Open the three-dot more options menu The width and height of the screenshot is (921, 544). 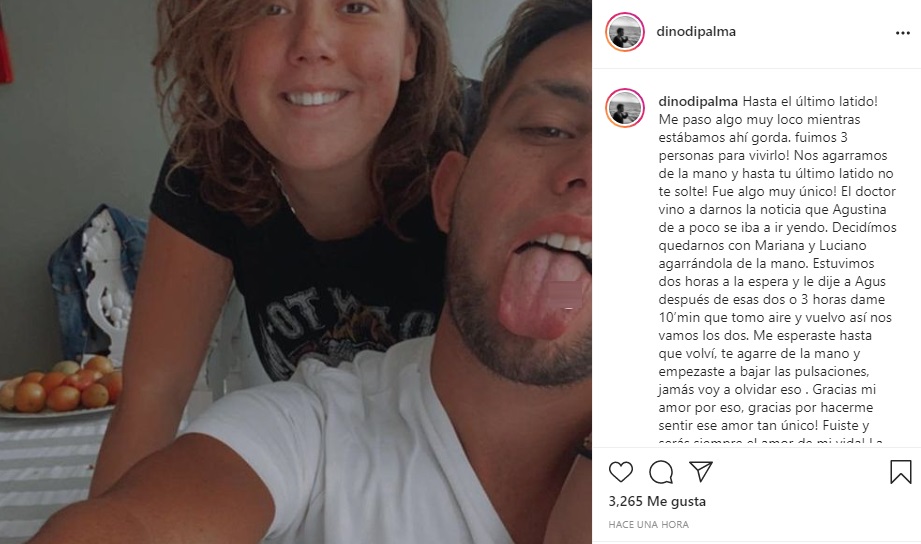click(903, 33)
